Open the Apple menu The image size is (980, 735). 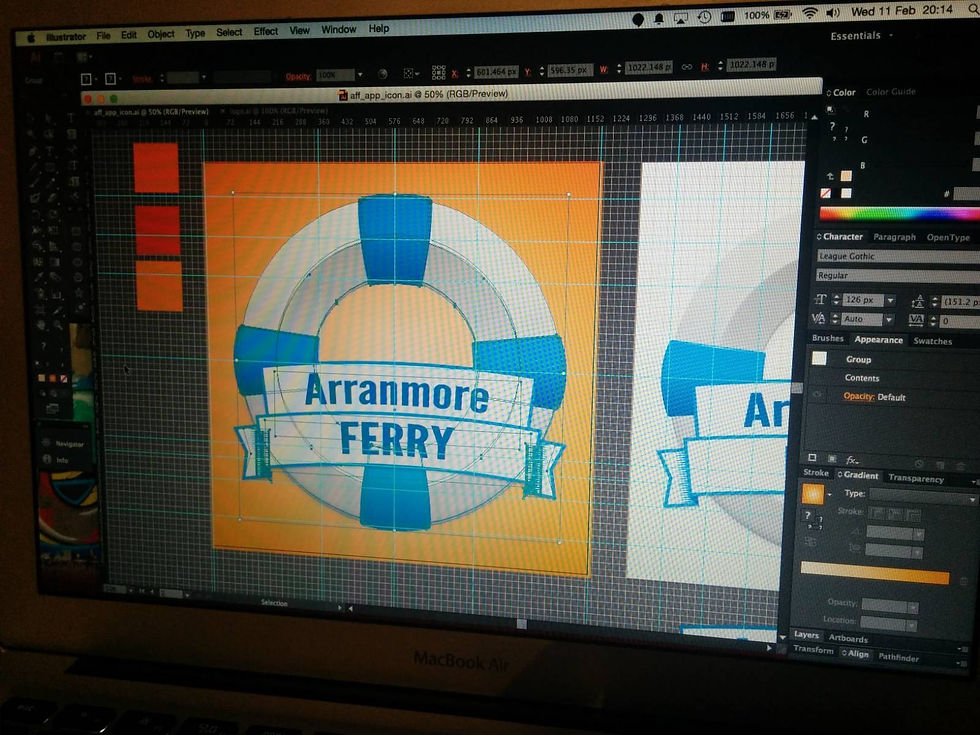click(31, 38)
